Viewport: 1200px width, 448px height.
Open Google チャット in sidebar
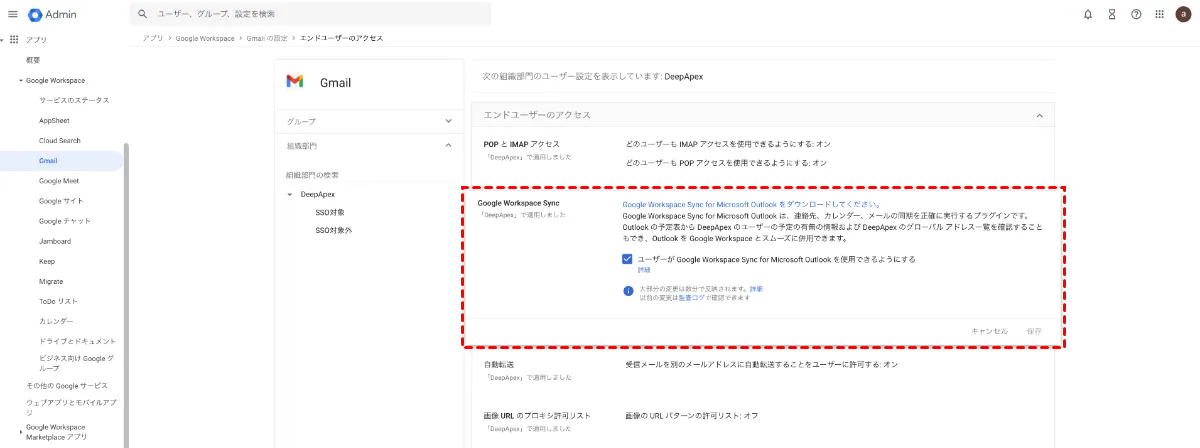click(65, 221)
